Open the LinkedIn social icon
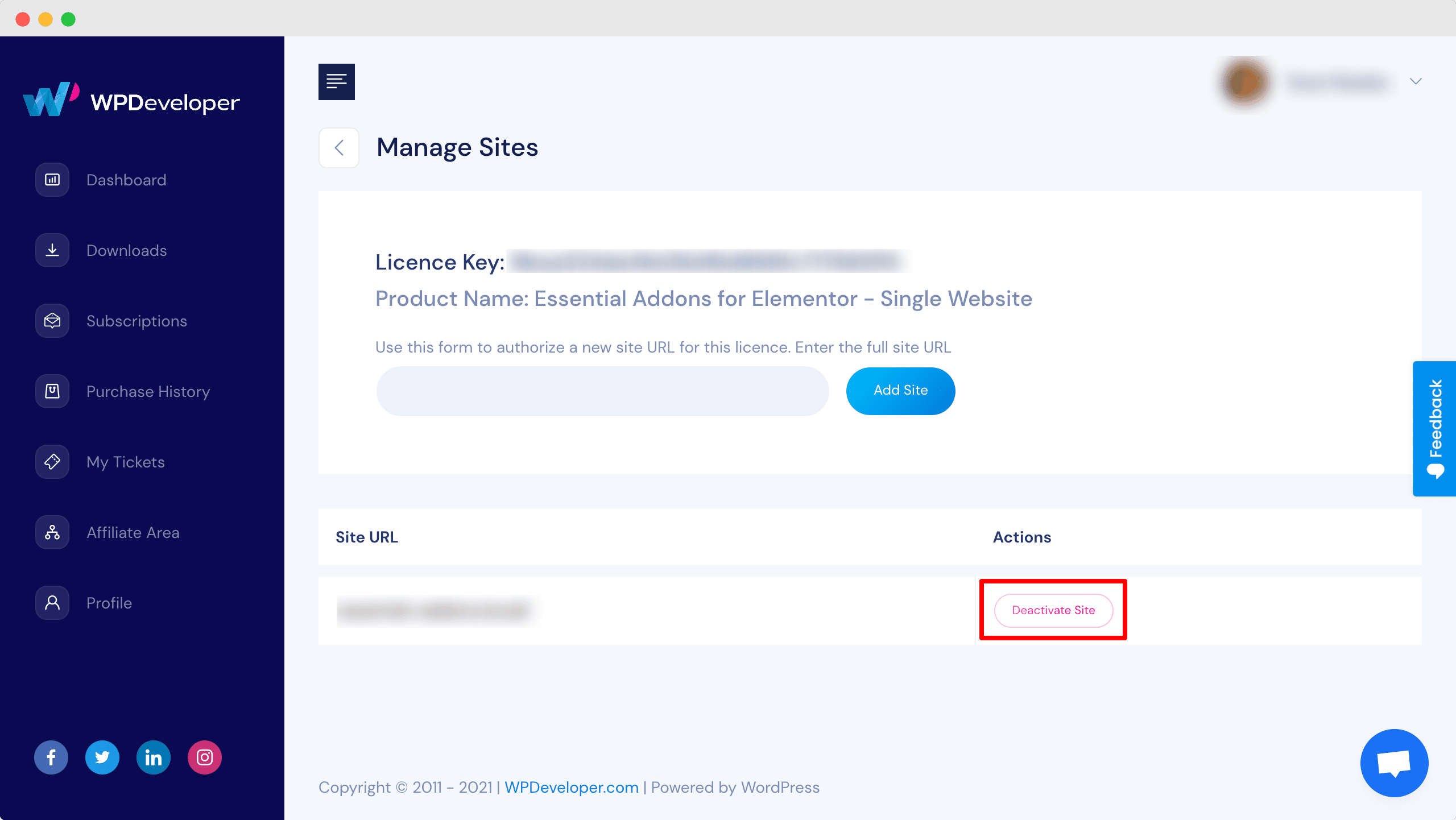The width and height of the screenshot is (1456, 820). coord(153,757)
